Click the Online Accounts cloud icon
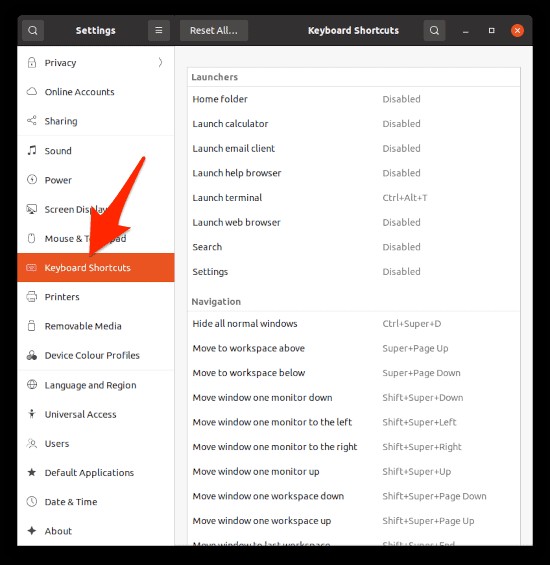Screen dimensions: 550x565 (32, 92)
